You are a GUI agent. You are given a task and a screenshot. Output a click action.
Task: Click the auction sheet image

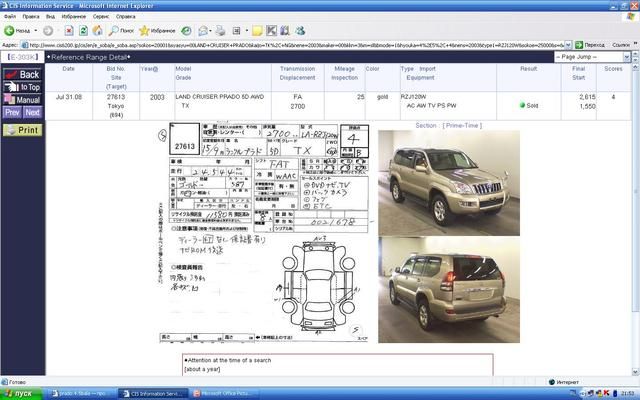(x=264, y=232)
